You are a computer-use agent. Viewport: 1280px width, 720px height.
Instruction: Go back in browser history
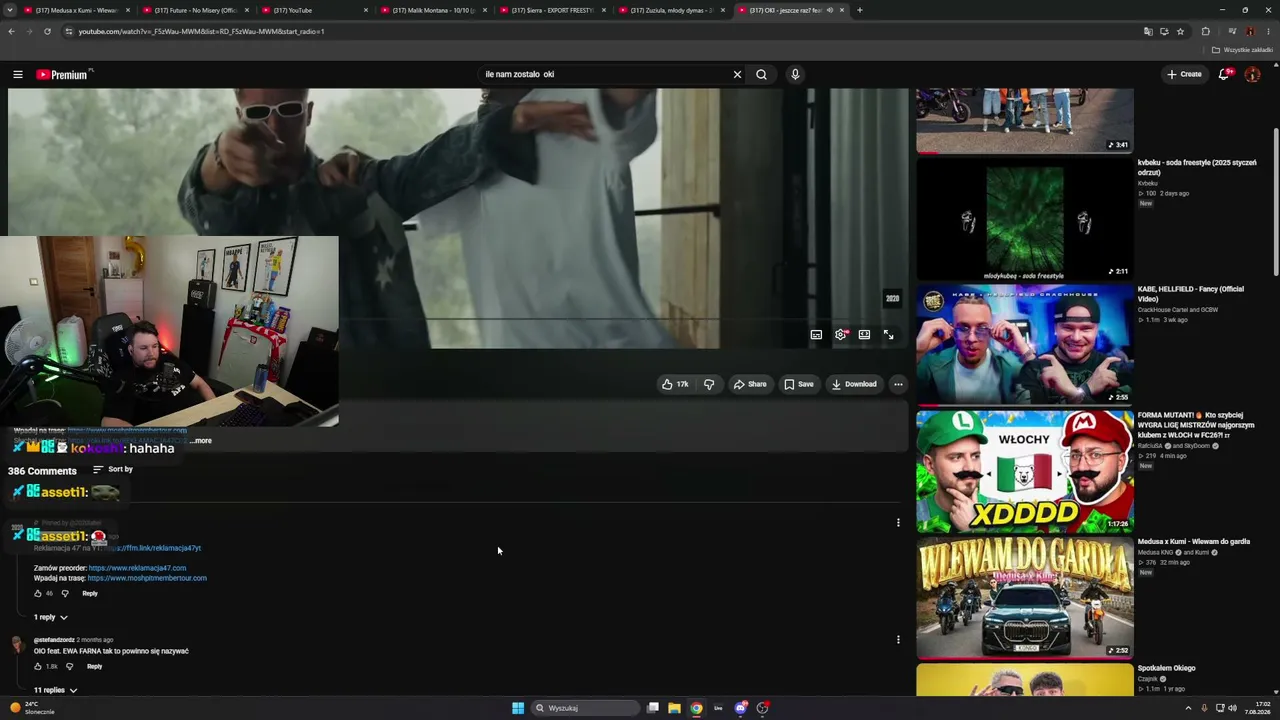click(x=11, y=31)
